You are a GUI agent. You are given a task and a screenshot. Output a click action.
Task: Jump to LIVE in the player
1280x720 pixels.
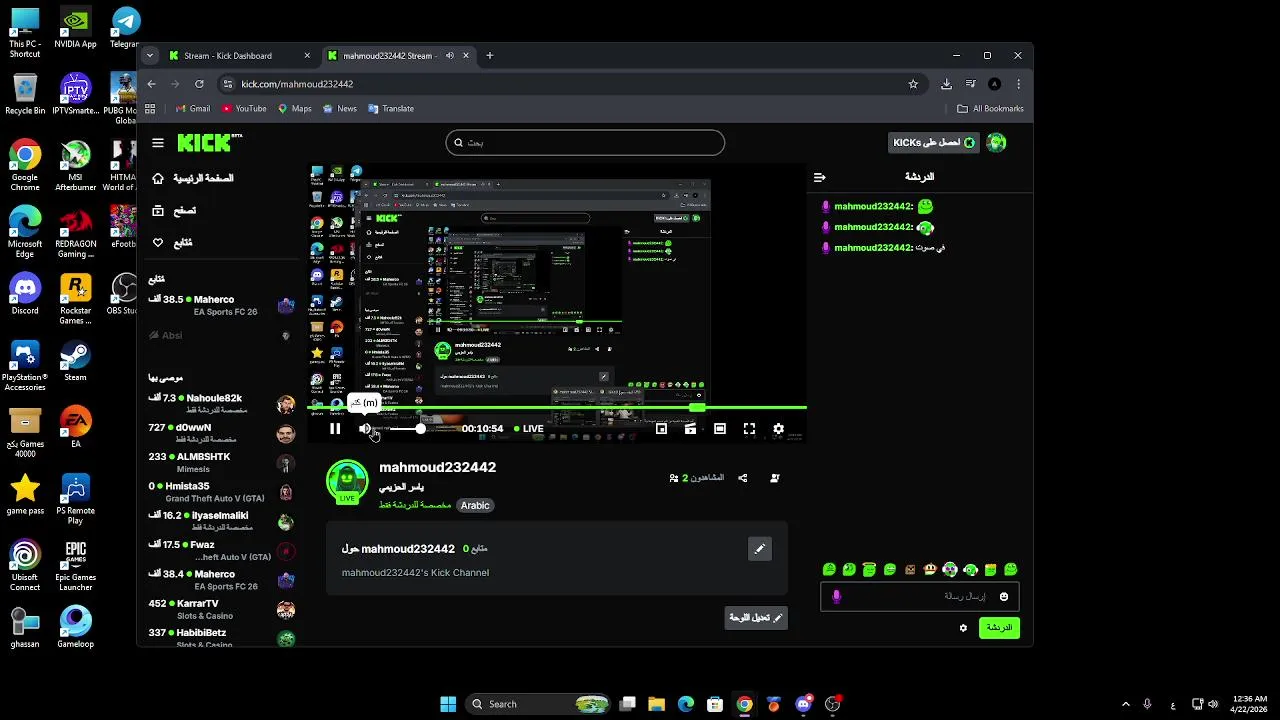click(528, 429)
